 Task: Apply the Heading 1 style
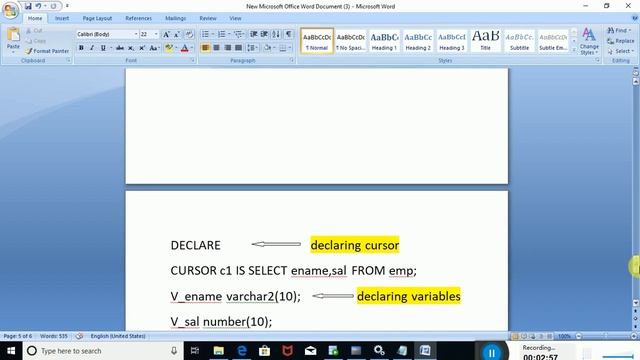pos(384,41)
